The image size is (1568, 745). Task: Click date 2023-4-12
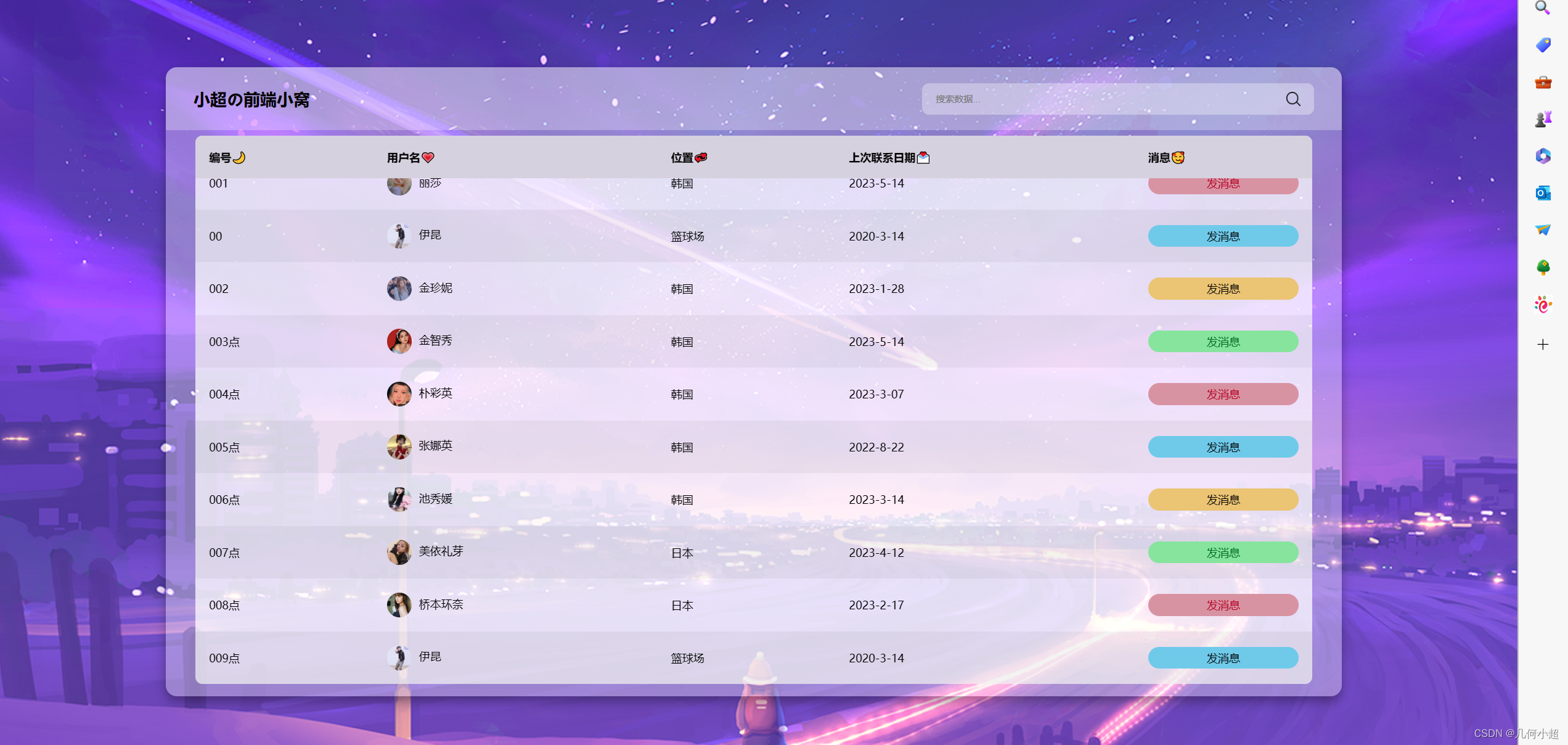[876, 553]
